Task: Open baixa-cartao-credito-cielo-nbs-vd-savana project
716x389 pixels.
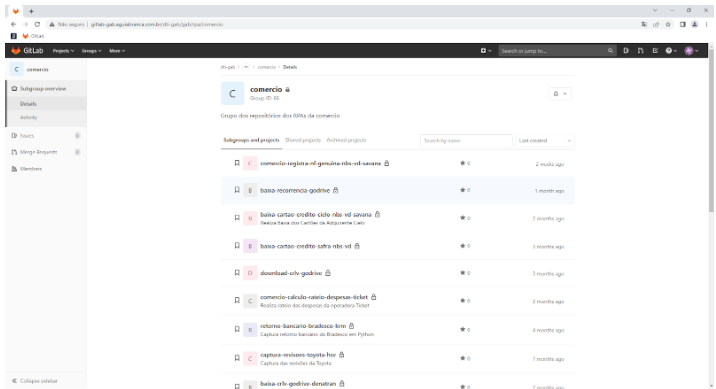Action: (316, 215)
